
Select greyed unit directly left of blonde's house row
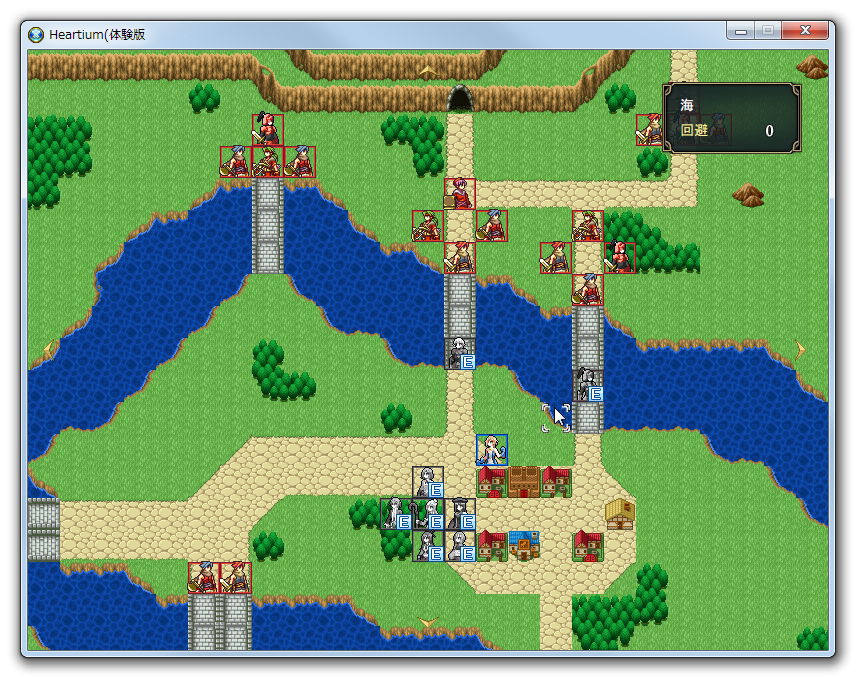[427, 482]
